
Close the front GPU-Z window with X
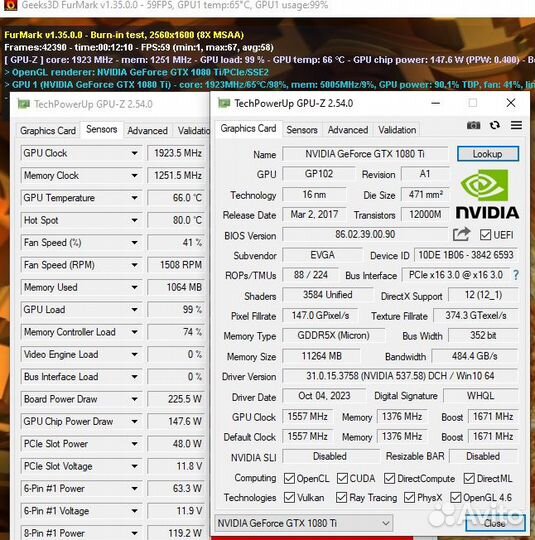click(x=511, y=103)
